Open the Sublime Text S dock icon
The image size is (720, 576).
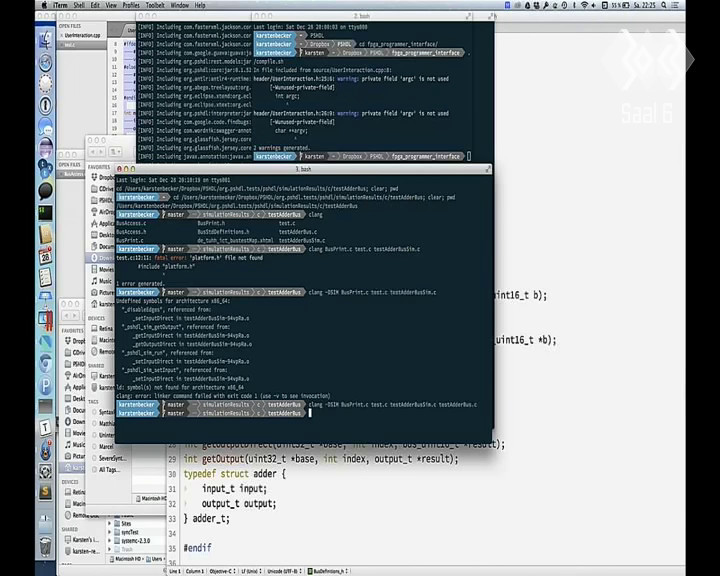click(45, 491)
